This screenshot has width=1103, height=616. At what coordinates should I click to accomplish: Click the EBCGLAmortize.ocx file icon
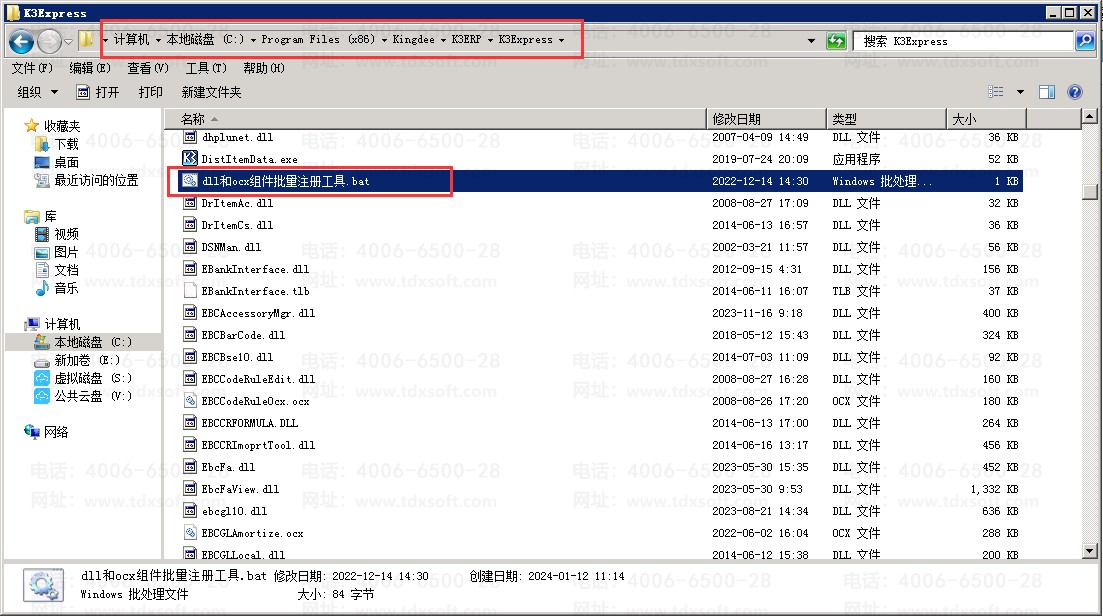tap(189, 533)
